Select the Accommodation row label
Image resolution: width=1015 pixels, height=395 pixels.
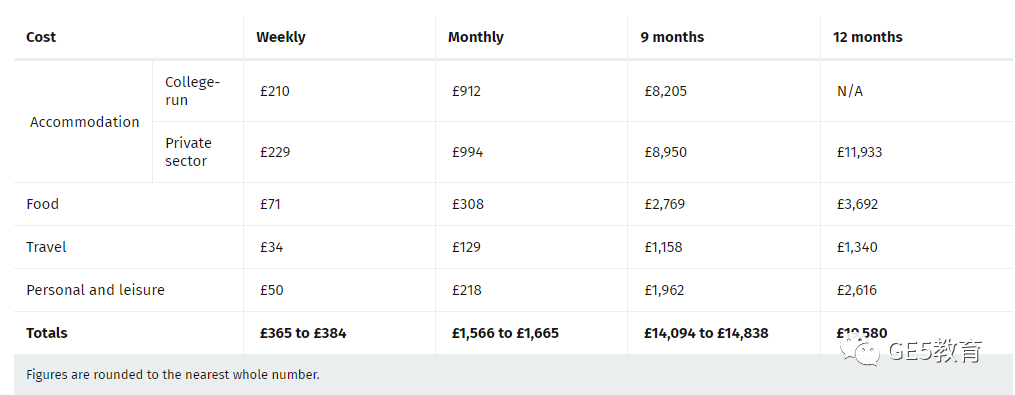pos(84,122)
